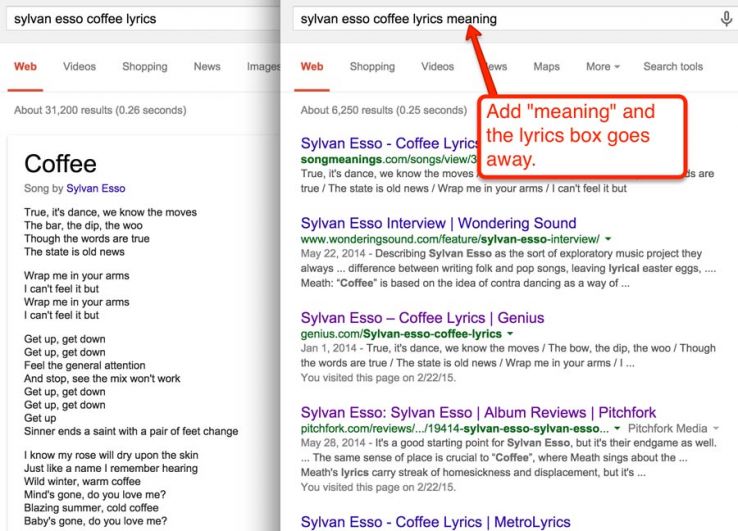Open 'Sylvan Esso - Coffee Lyrics | MetroLyrics' result

tap(435, 522)
